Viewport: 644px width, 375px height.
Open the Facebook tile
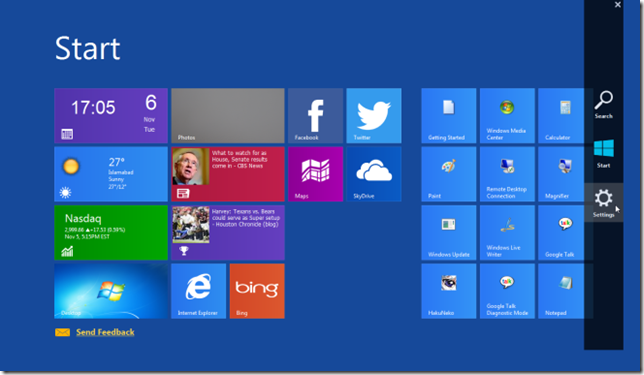[x=315, y=116]
